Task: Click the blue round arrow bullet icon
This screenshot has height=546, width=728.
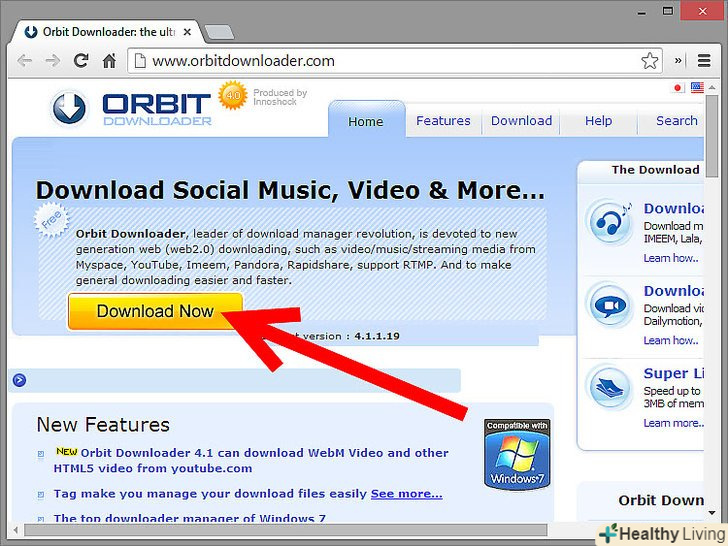Action: [19, 380]
